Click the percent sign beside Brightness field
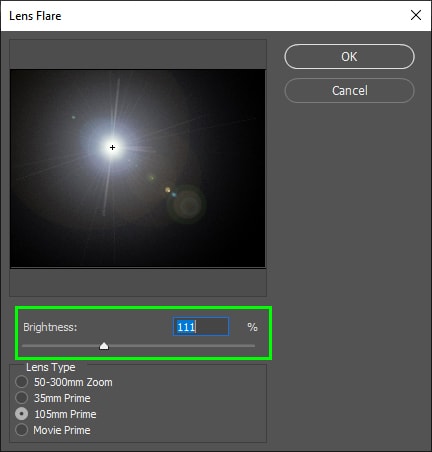Screen dimensions: 432x452 252,327
